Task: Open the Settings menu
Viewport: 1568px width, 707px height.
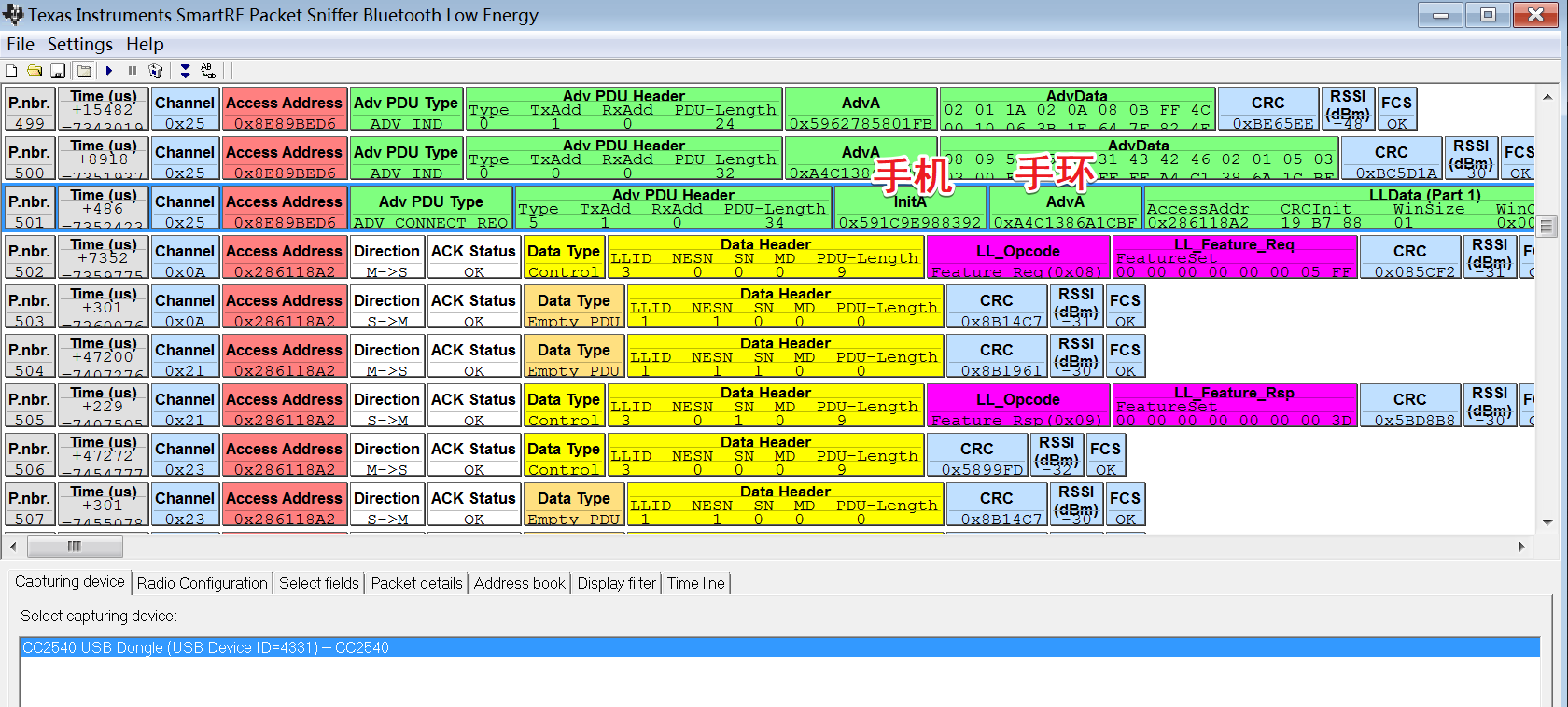Action: pos(80,44)
